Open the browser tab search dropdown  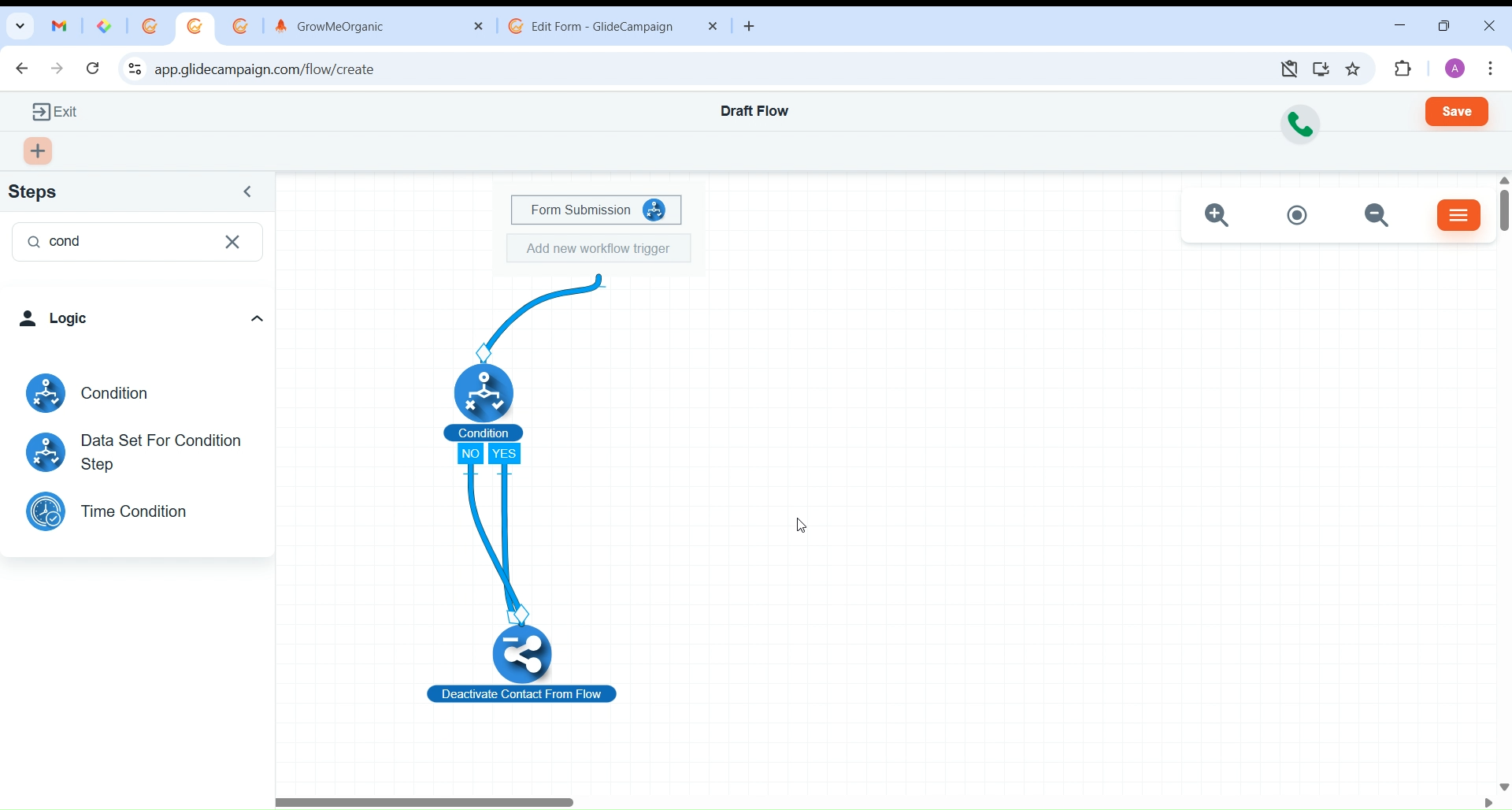pos(20,26)
